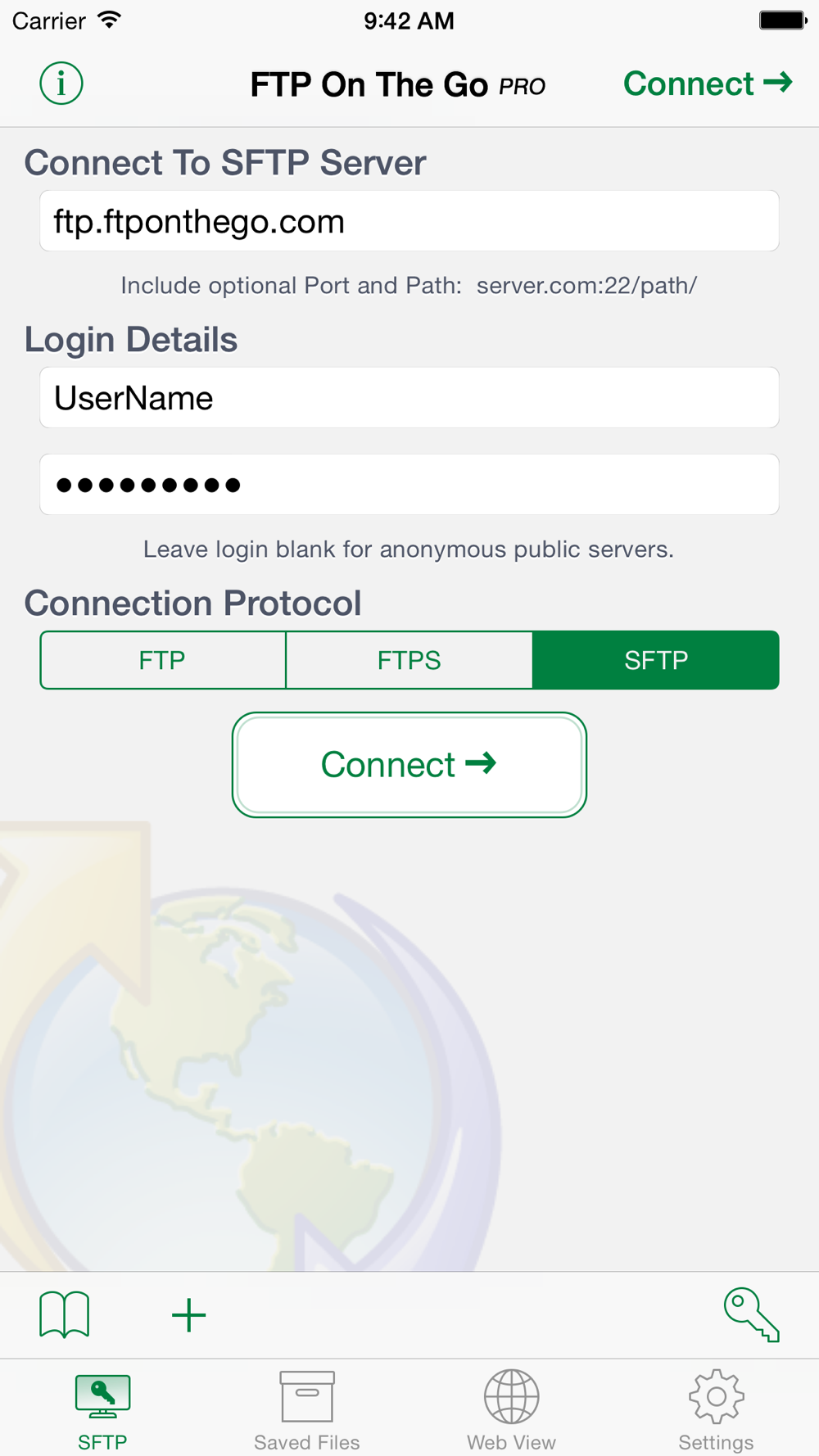Tap the Wi-Fi status icon

coord(109,20)
